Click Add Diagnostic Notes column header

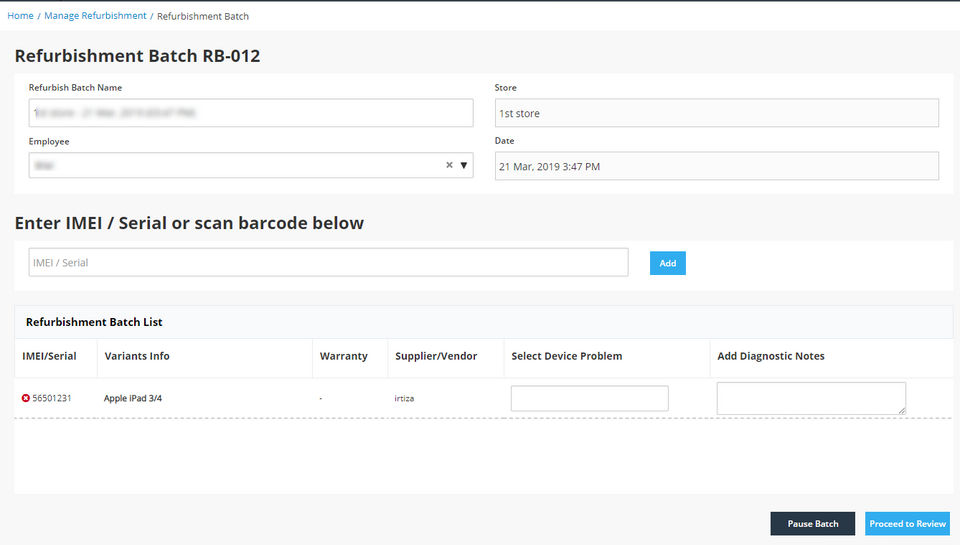(x=771, y=356)
